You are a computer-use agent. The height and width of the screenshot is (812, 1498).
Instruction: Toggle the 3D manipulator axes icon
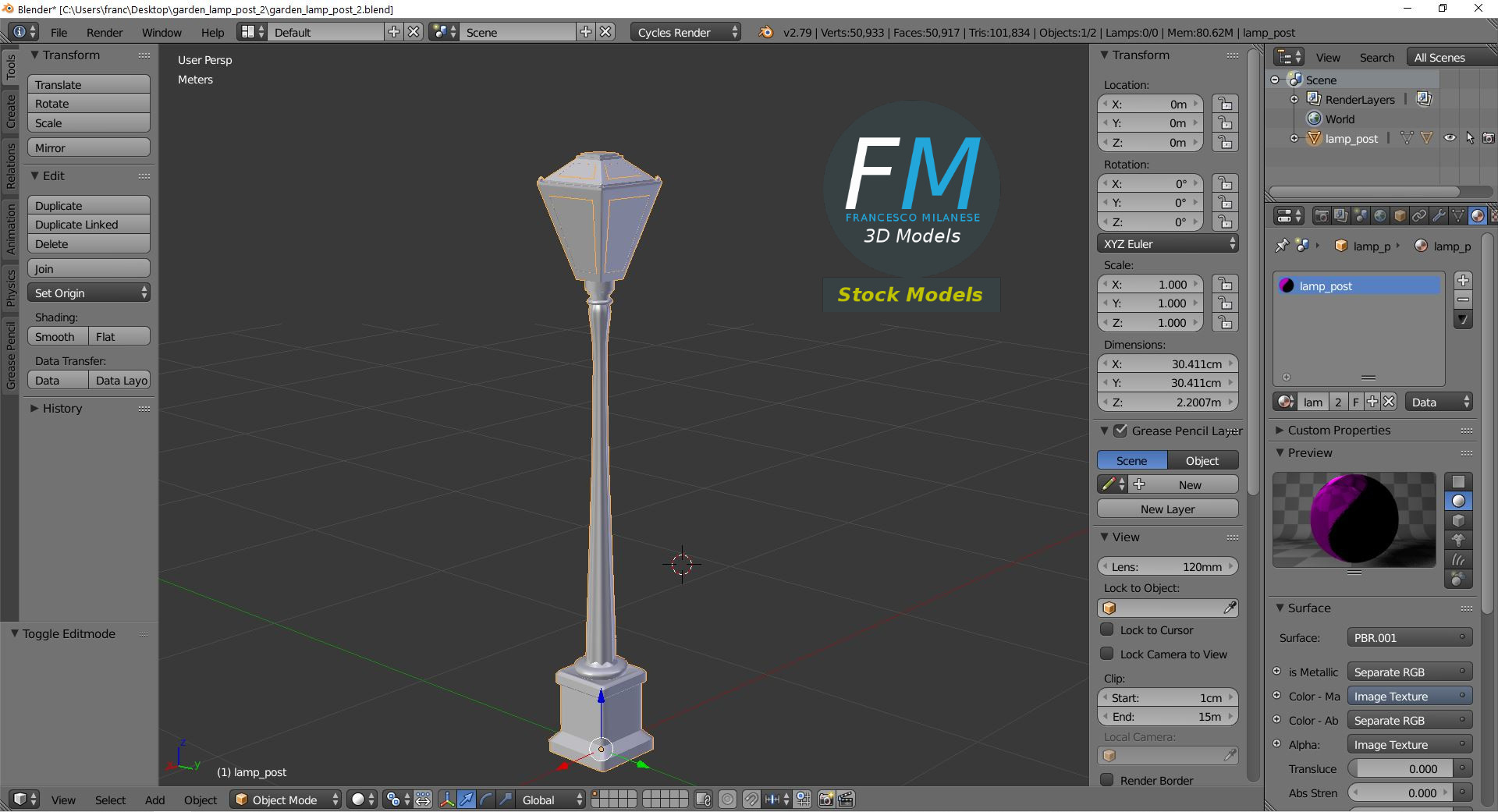point(447,800)
